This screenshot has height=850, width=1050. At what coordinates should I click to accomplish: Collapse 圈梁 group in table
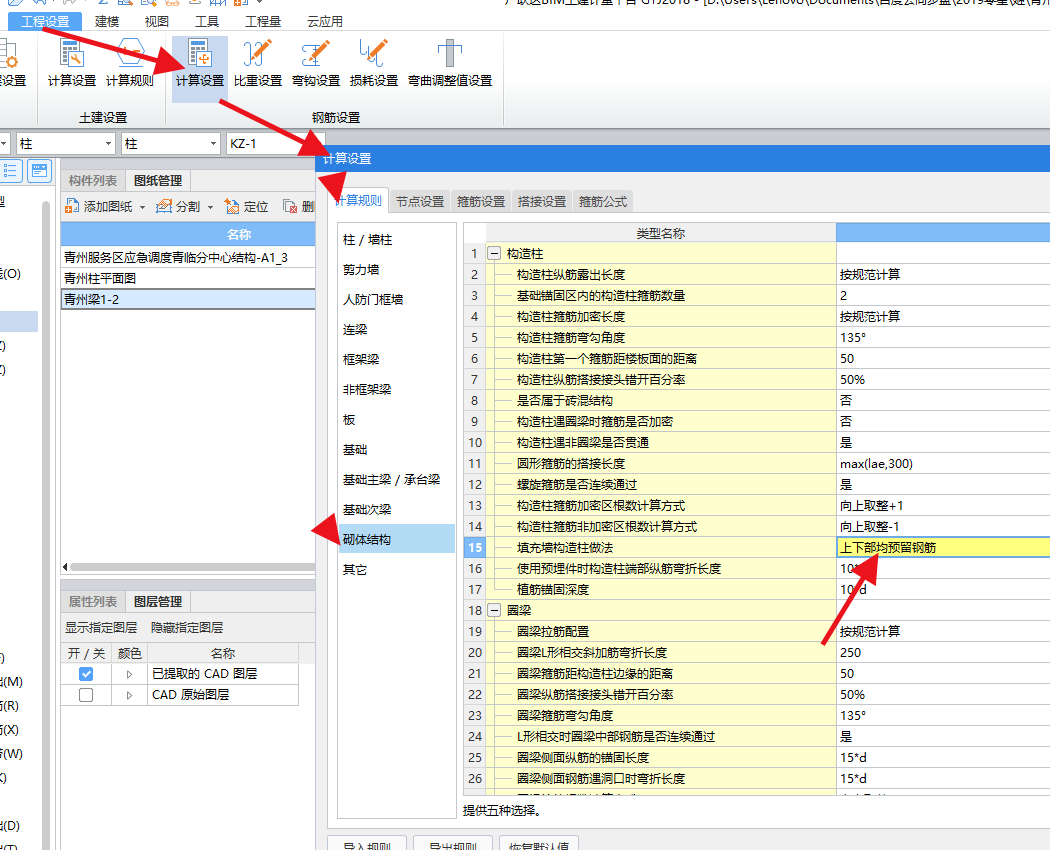point(494,610)
